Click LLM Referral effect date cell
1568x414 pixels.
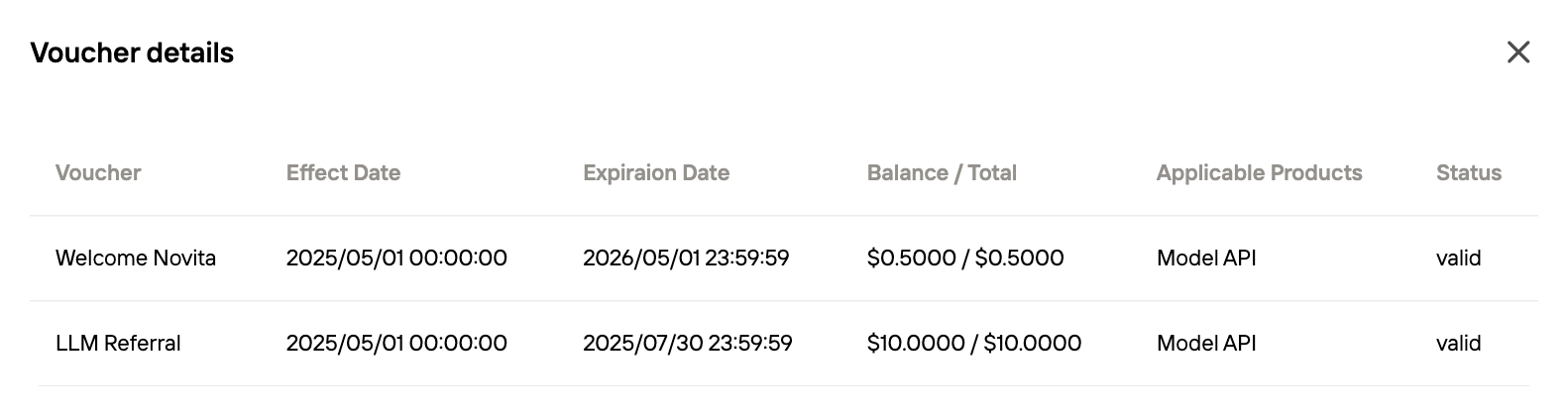396,344
